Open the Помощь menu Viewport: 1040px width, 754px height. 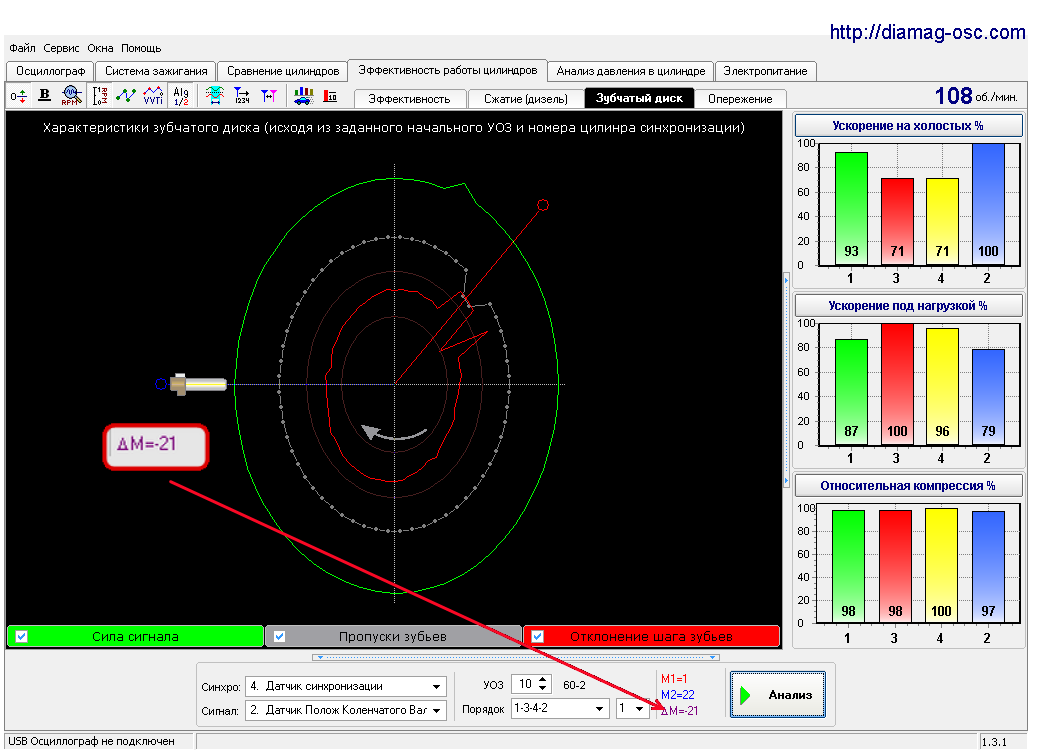pos(141,48)
